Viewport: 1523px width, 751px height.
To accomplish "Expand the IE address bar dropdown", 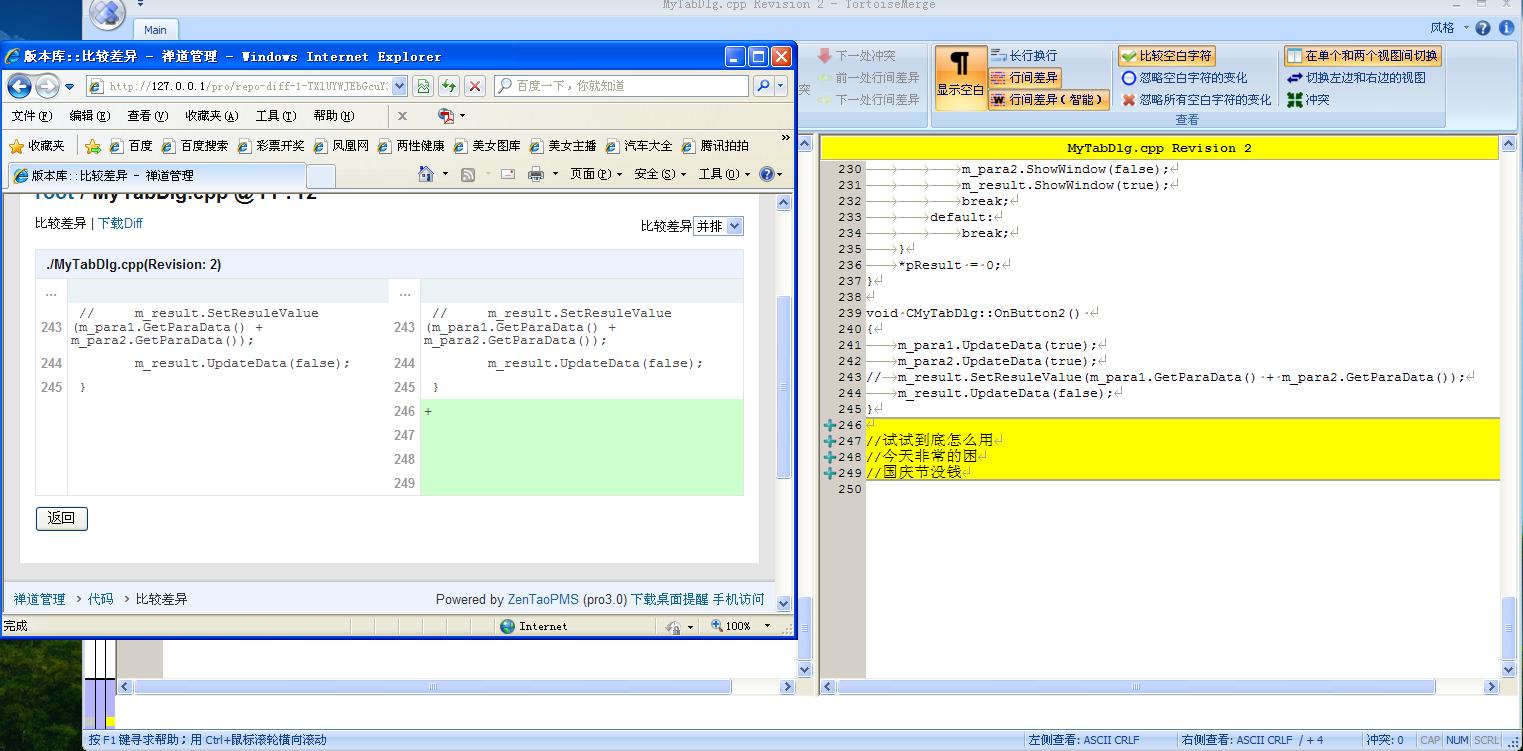I will 399,87.
